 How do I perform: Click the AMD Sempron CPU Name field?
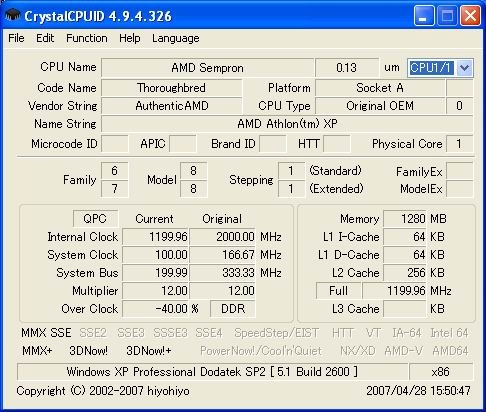pyautogui.click(x=207, y=68)
